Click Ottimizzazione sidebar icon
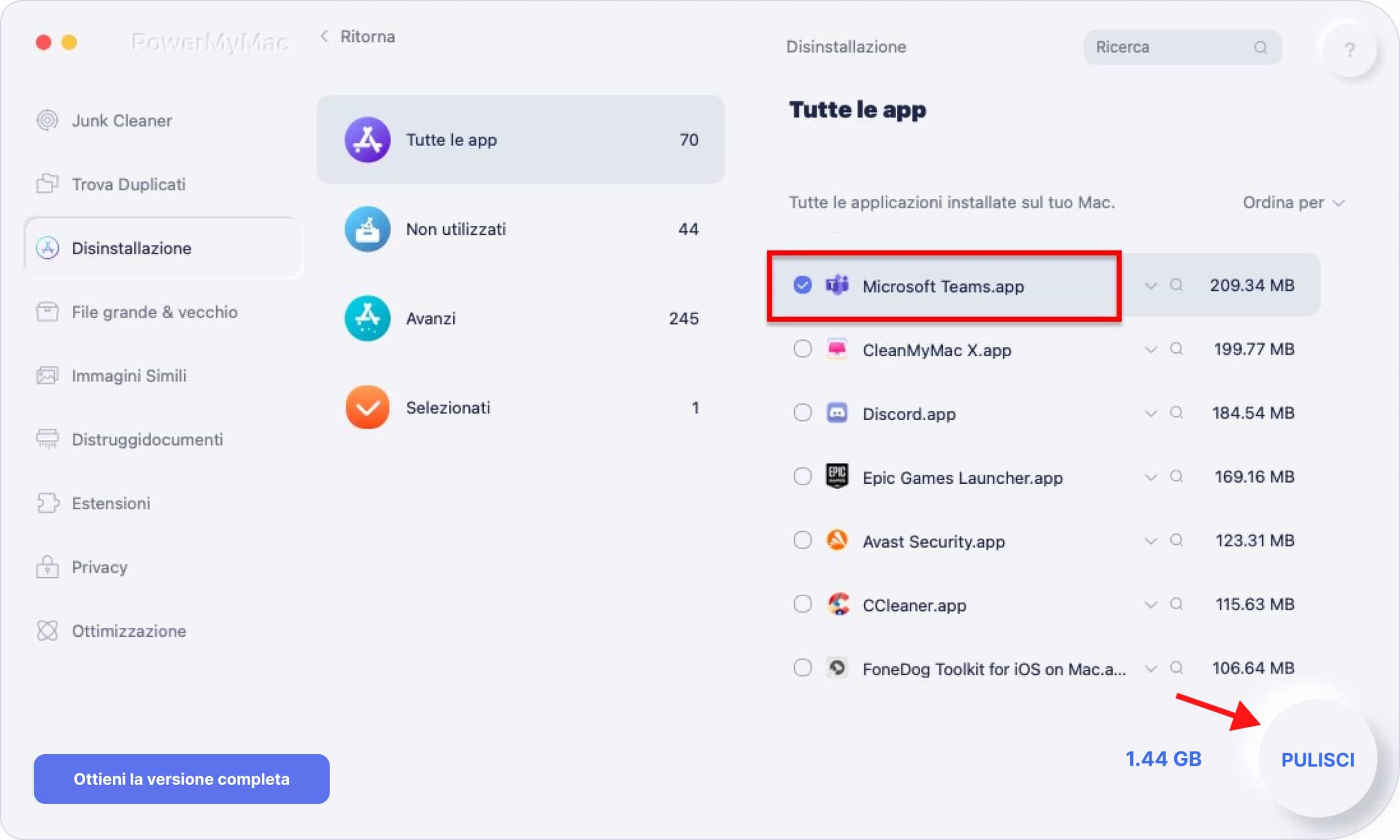The height and width of the screenshot is (840, 1400). coord(47,631)
